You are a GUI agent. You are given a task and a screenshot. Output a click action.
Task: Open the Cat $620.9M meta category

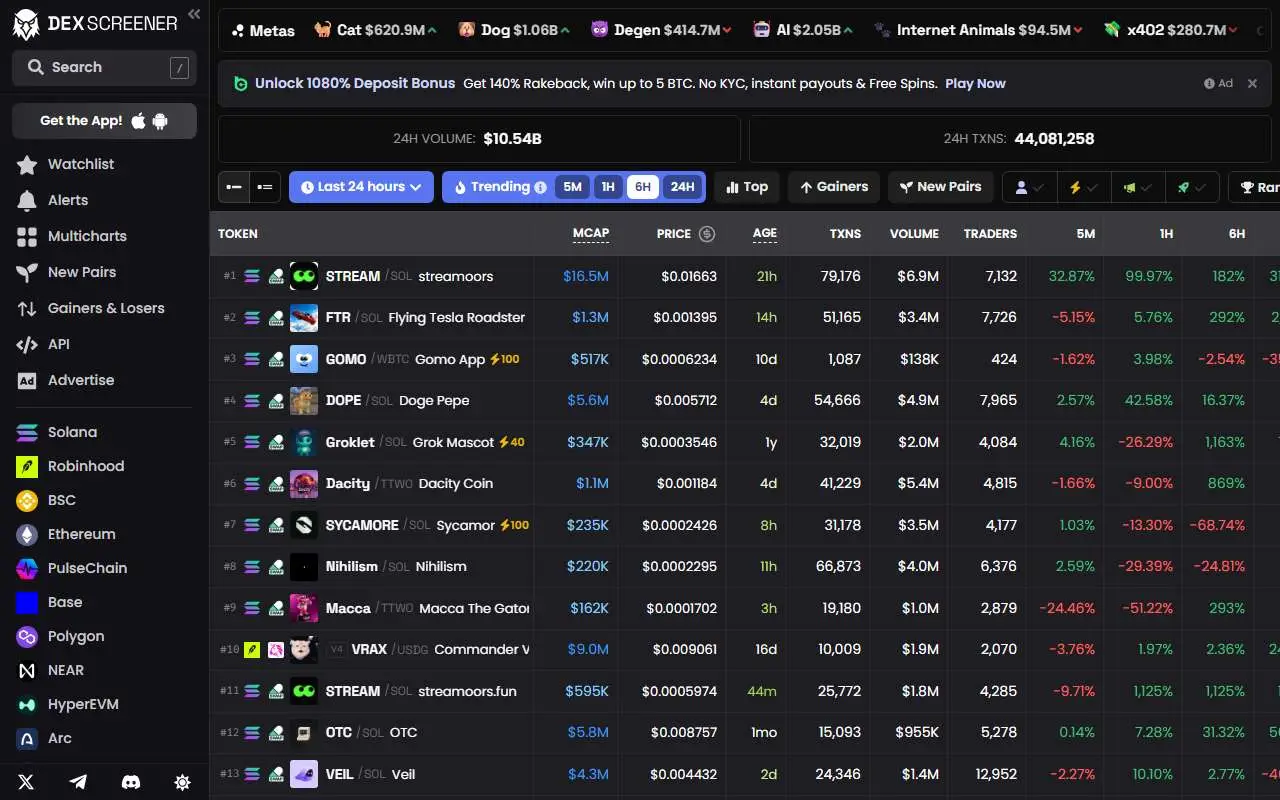pos(375,31)
